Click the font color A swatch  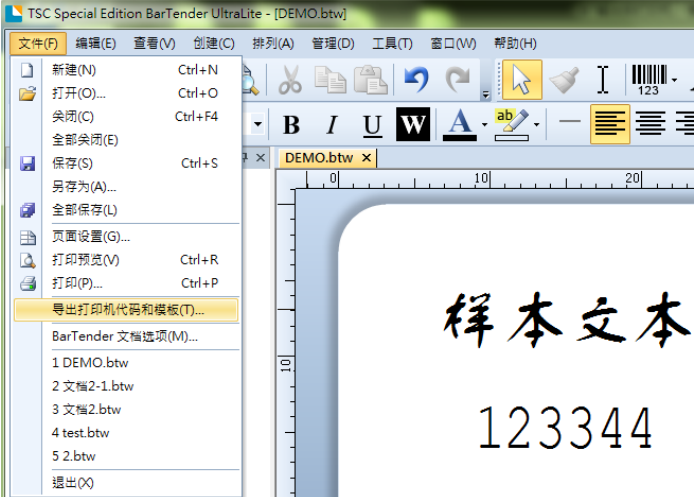click(459, 125)
